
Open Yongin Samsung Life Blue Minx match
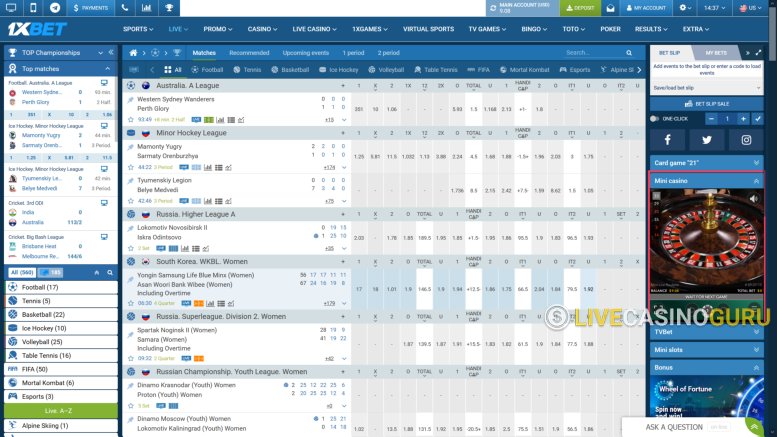(x=196, y=275)
